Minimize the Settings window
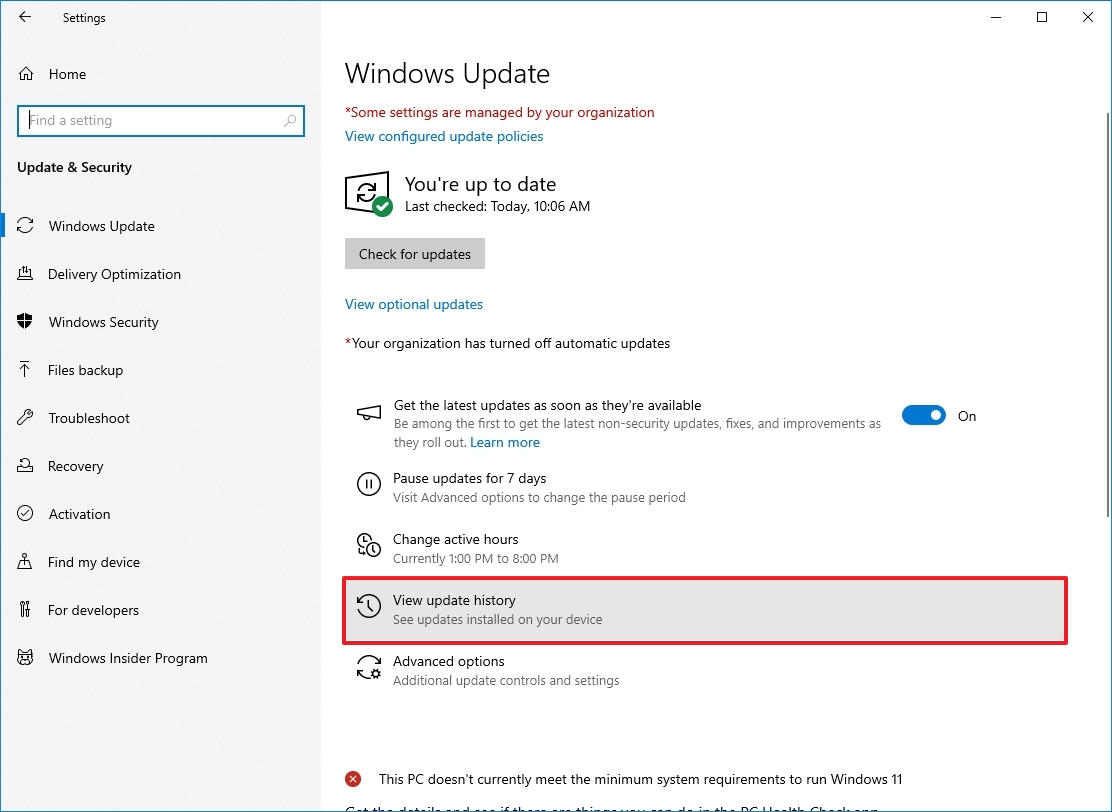This screenshot has height=812, width=1112. [996, 17]
